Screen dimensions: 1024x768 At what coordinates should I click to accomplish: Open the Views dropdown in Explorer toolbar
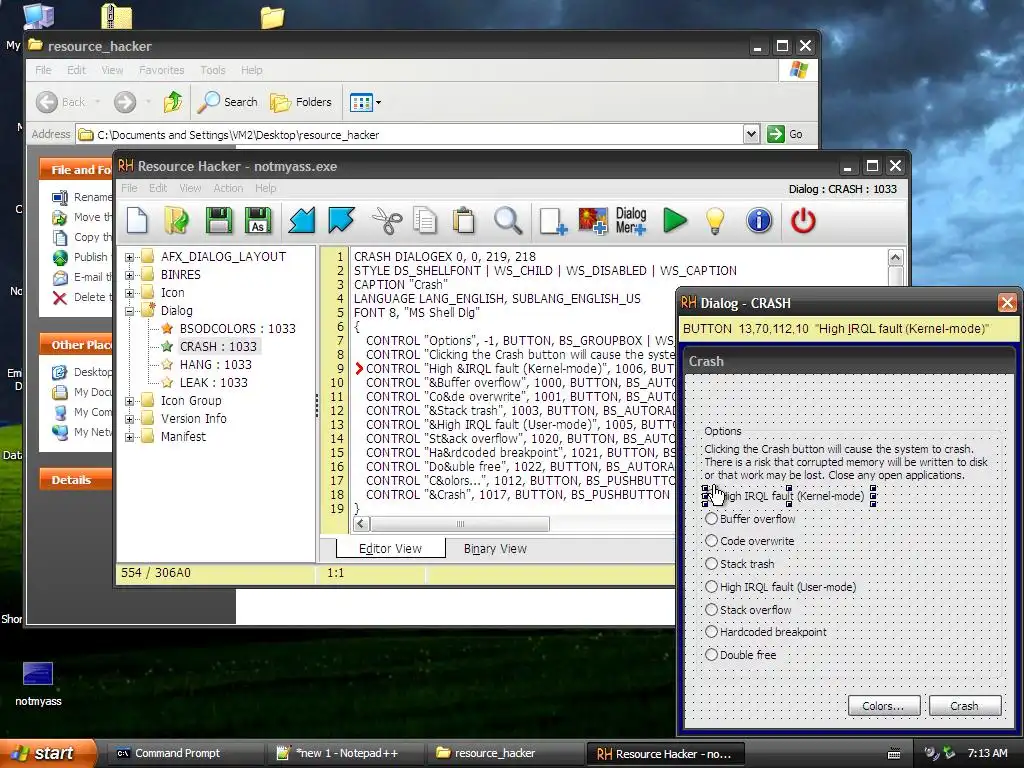378,103
